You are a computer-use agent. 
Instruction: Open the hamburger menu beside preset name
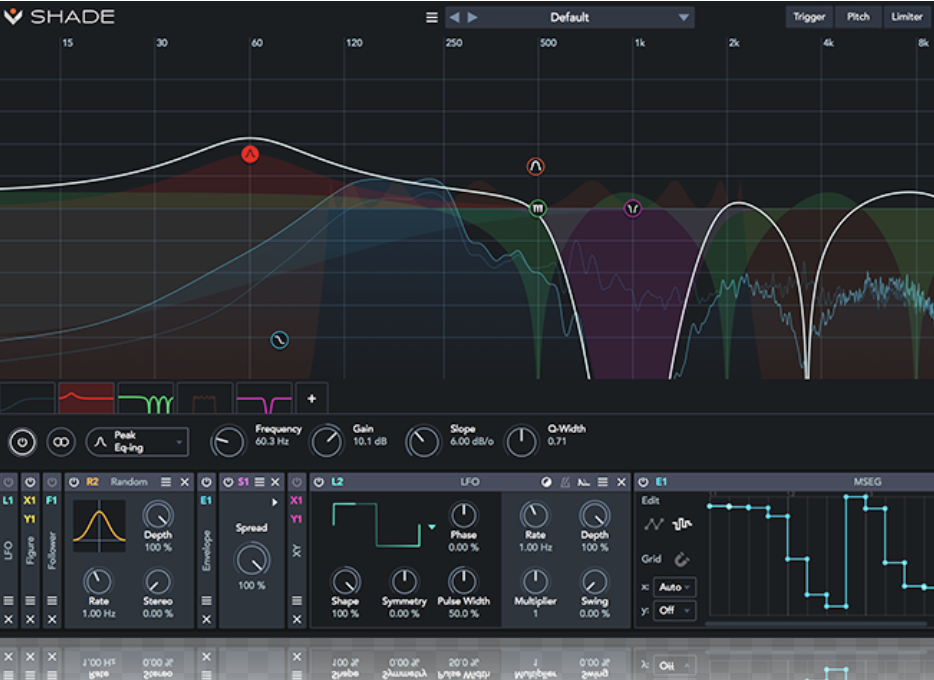point(432,17)
